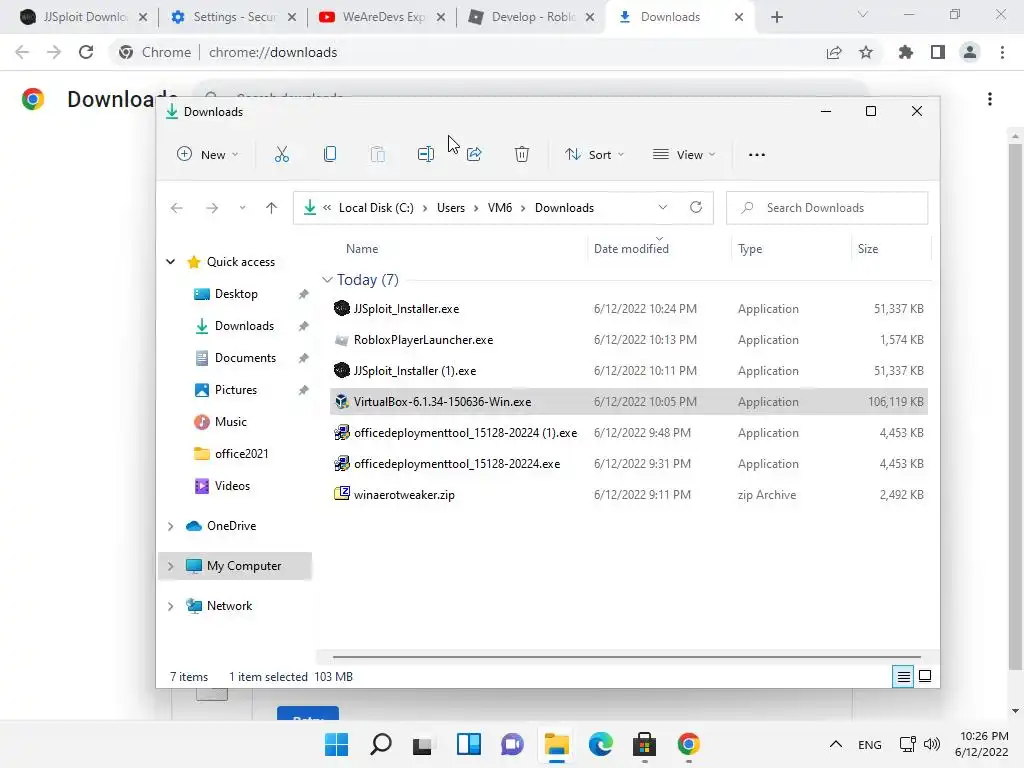Open the View layout dropdown
The width and height of the screenshot is (1024, 768).
click(x=684, y=155)
